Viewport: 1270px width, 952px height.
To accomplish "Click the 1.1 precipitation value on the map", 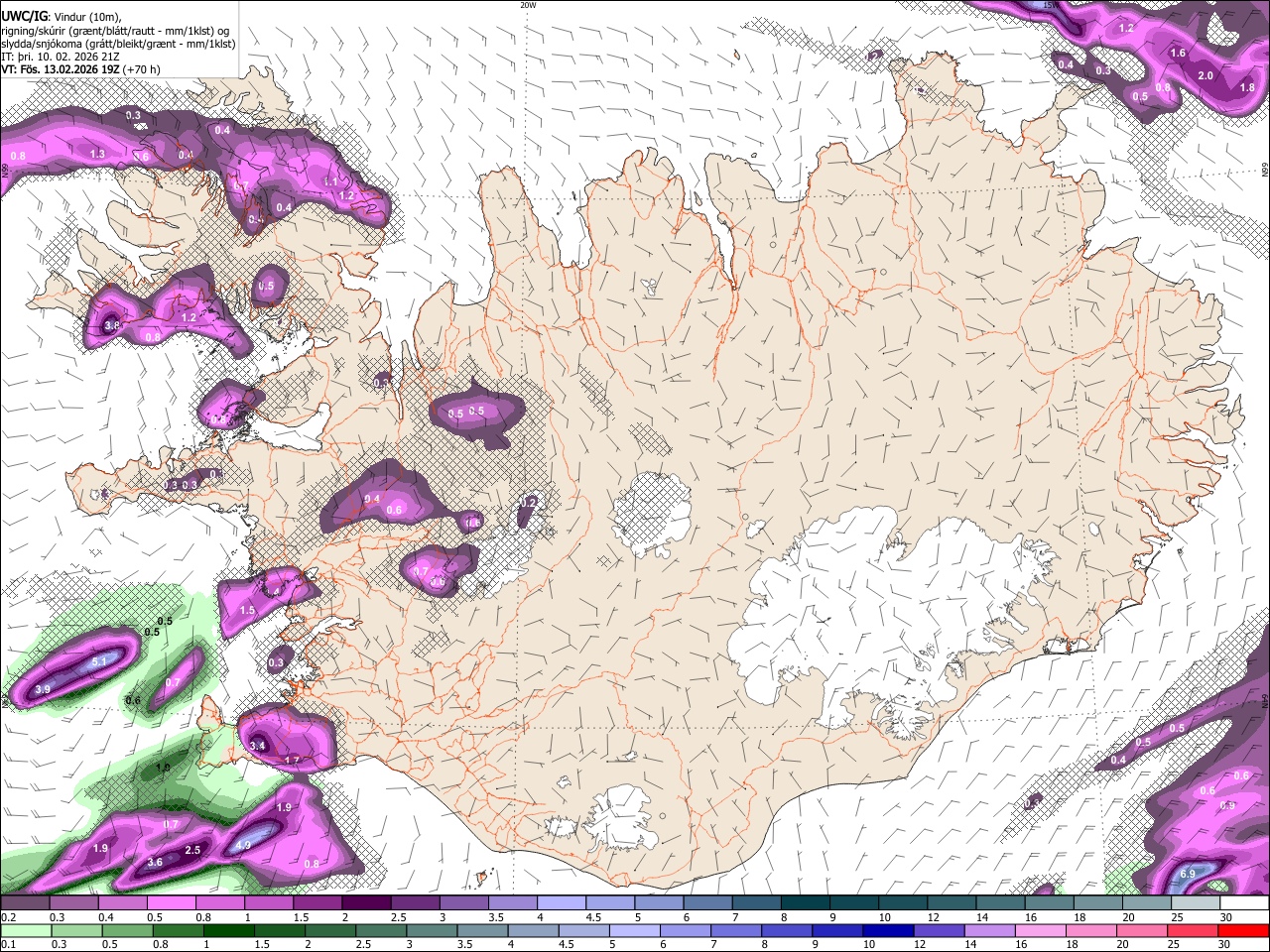I will [330, 182].
